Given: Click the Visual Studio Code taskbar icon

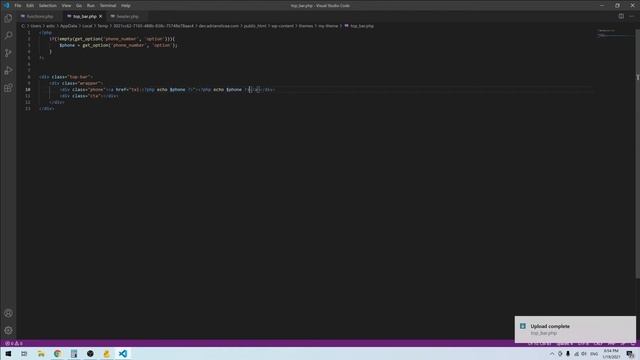Looking at the screenshot, I should 122,353.
